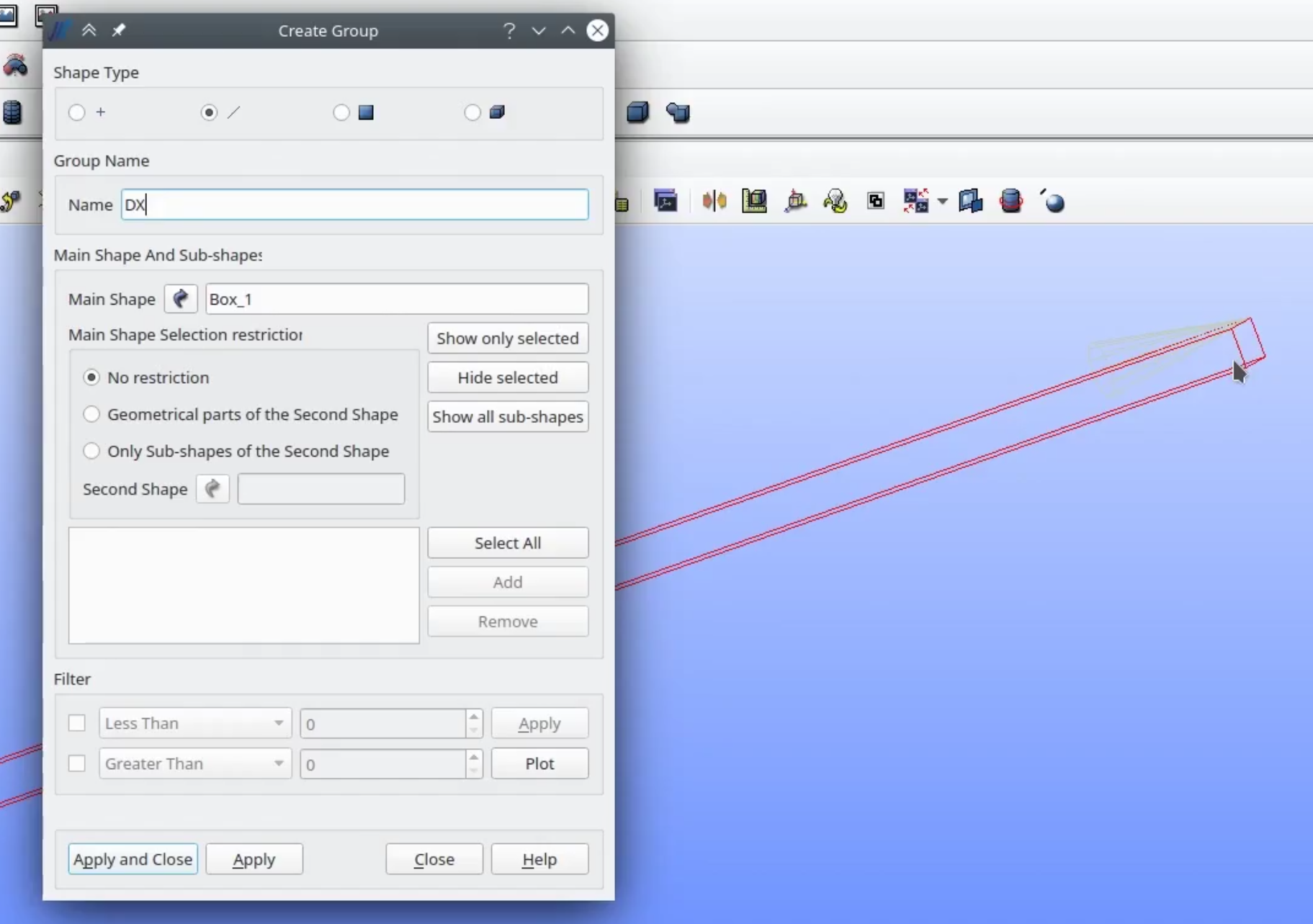1313x924 pixels.
Task: Click the Main Shape selection arrow icon
Action: point(180,299)
